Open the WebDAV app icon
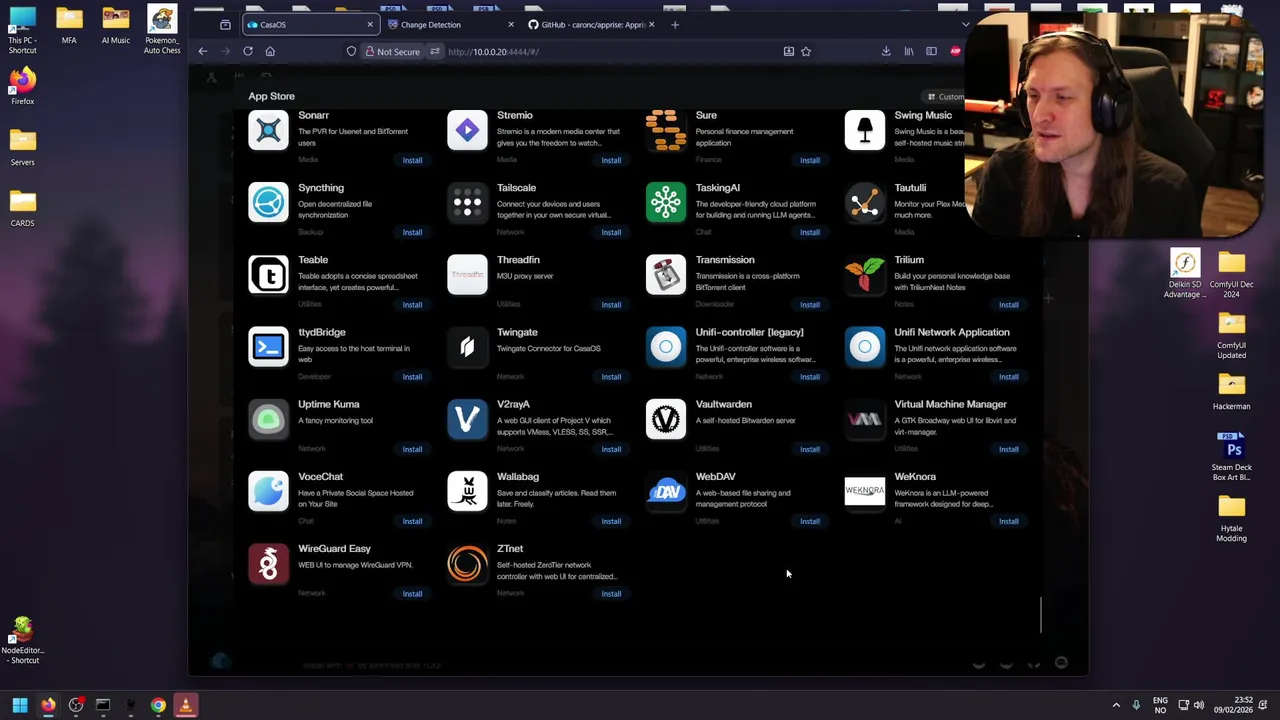 (x=666, y=491)
